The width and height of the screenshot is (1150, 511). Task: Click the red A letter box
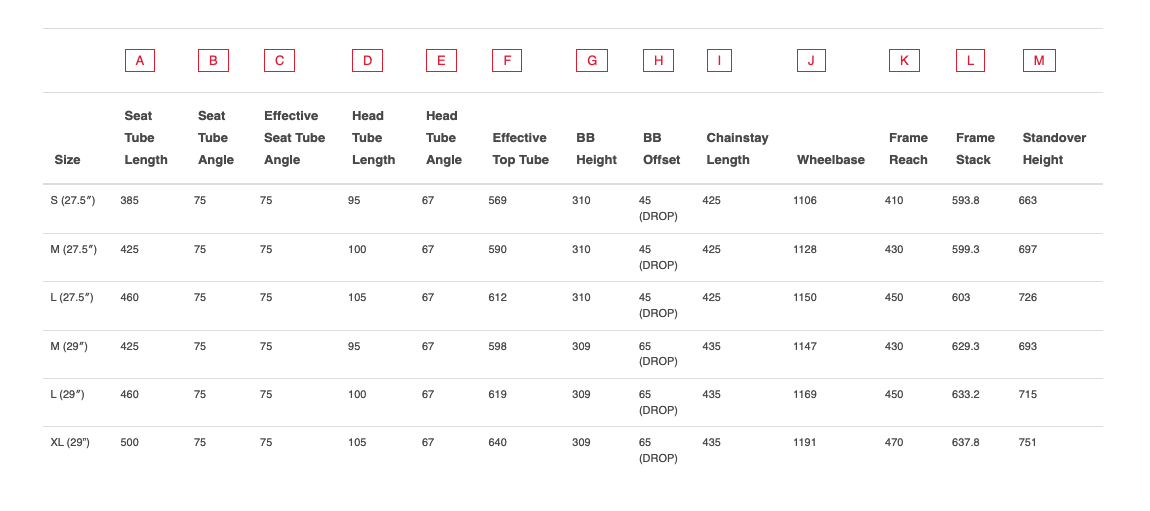point(139,61)
